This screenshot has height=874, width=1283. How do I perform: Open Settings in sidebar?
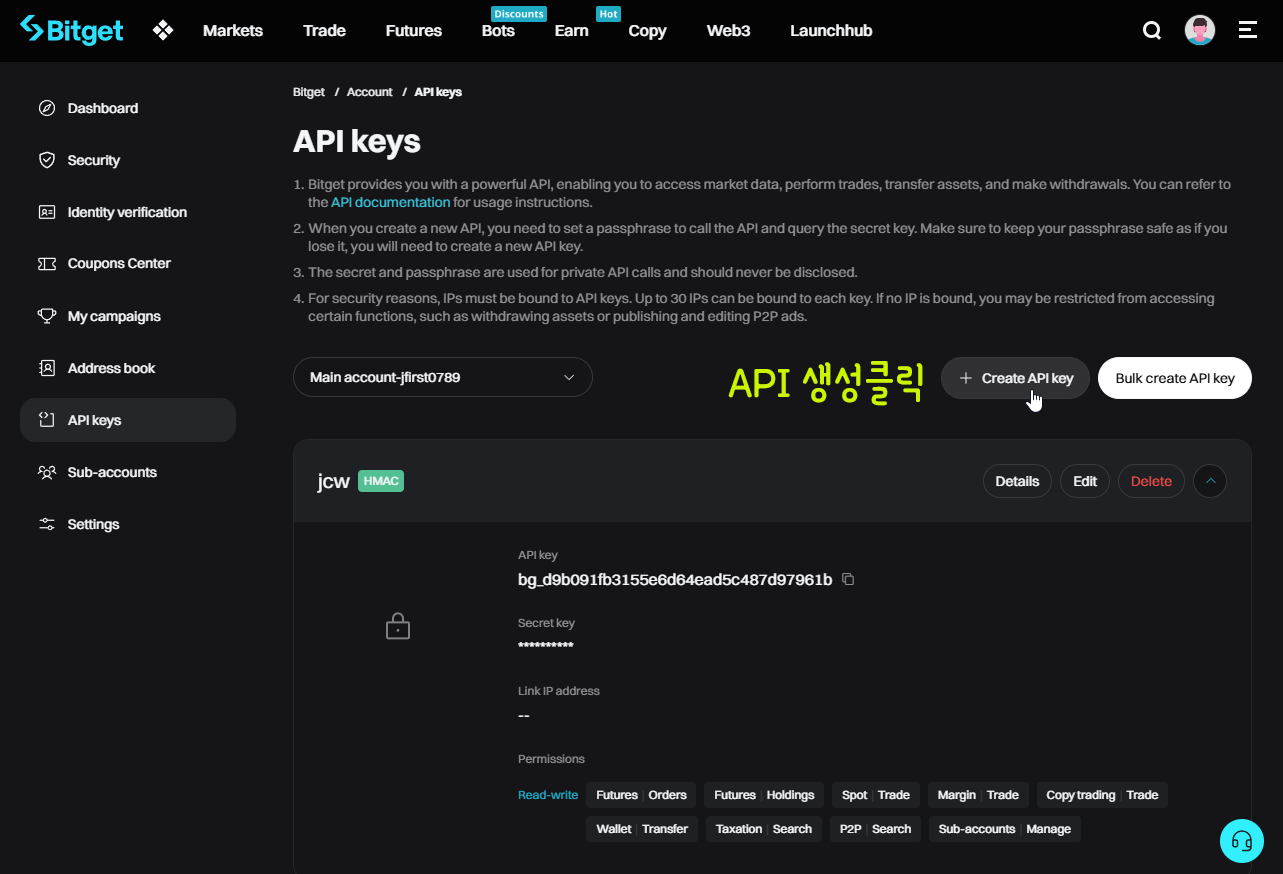click(128, 524)
